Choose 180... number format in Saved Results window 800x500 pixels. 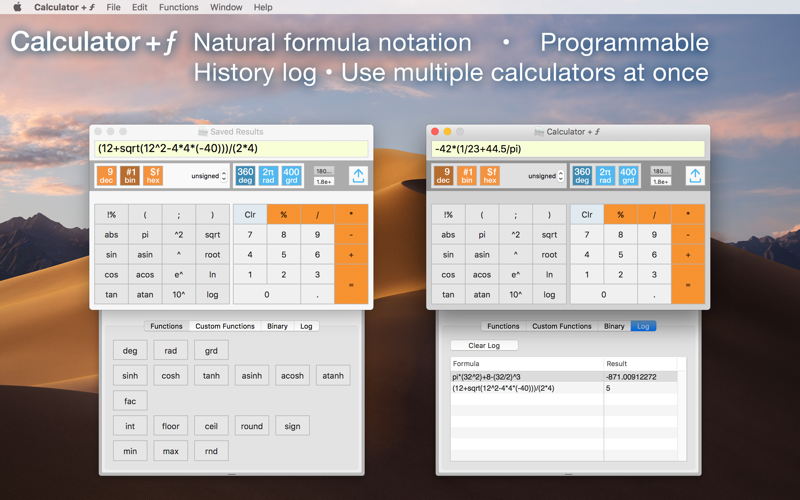[324, 171]
